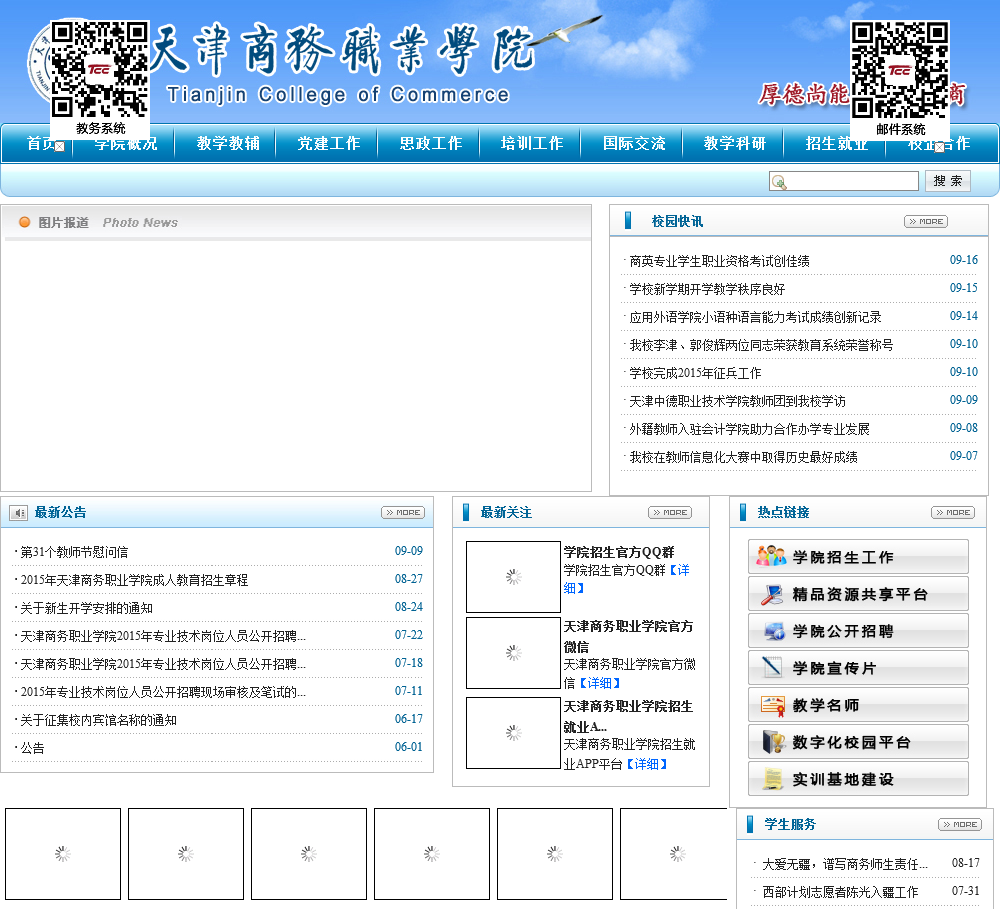This screenshot has width=1000, height=909.
Task: Close the 邮件系统 QR code popup
Action: click(939, 147)
